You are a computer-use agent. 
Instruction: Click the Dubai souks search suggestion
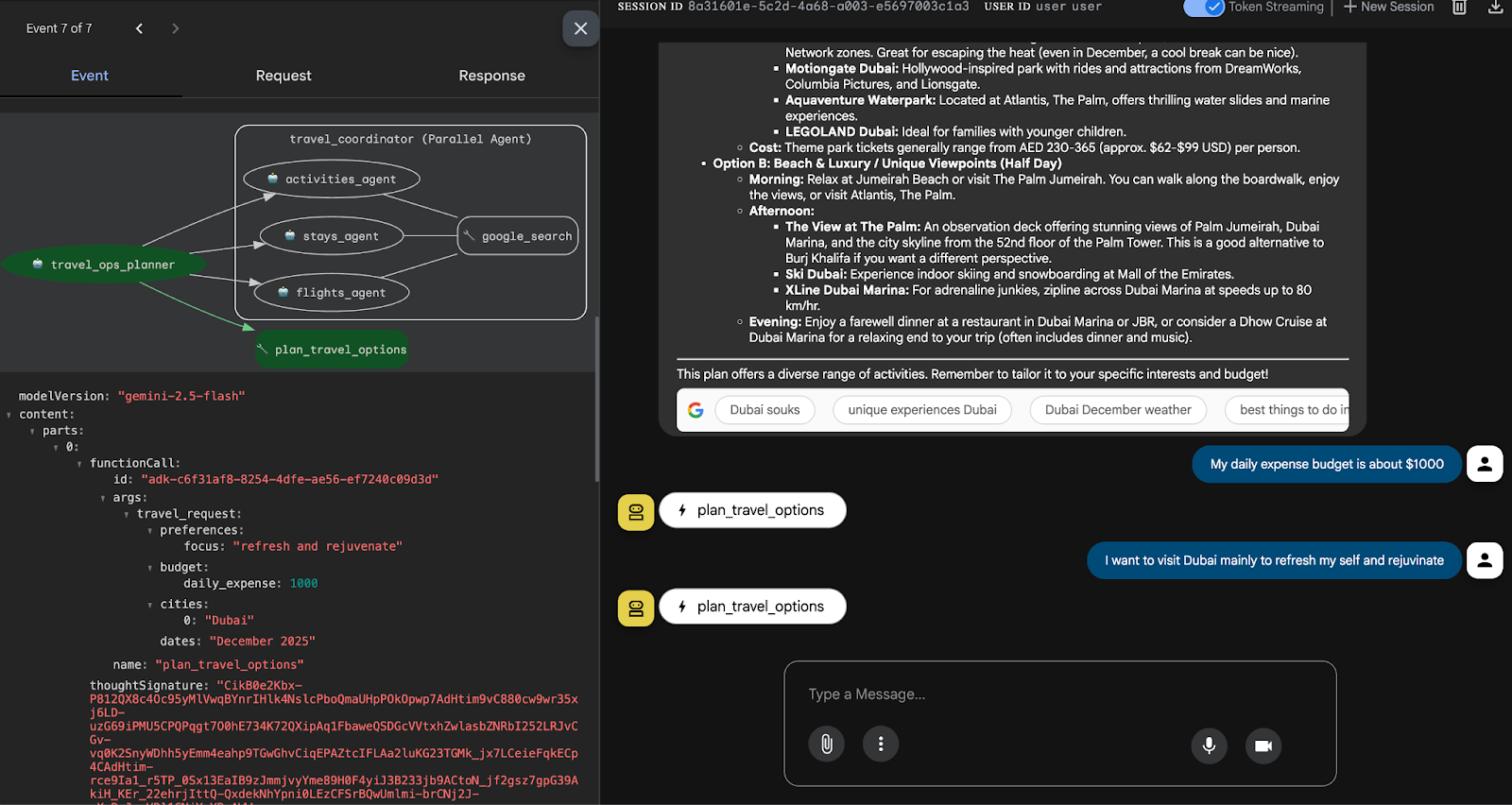pyautogui.click(x=765, y=410)
